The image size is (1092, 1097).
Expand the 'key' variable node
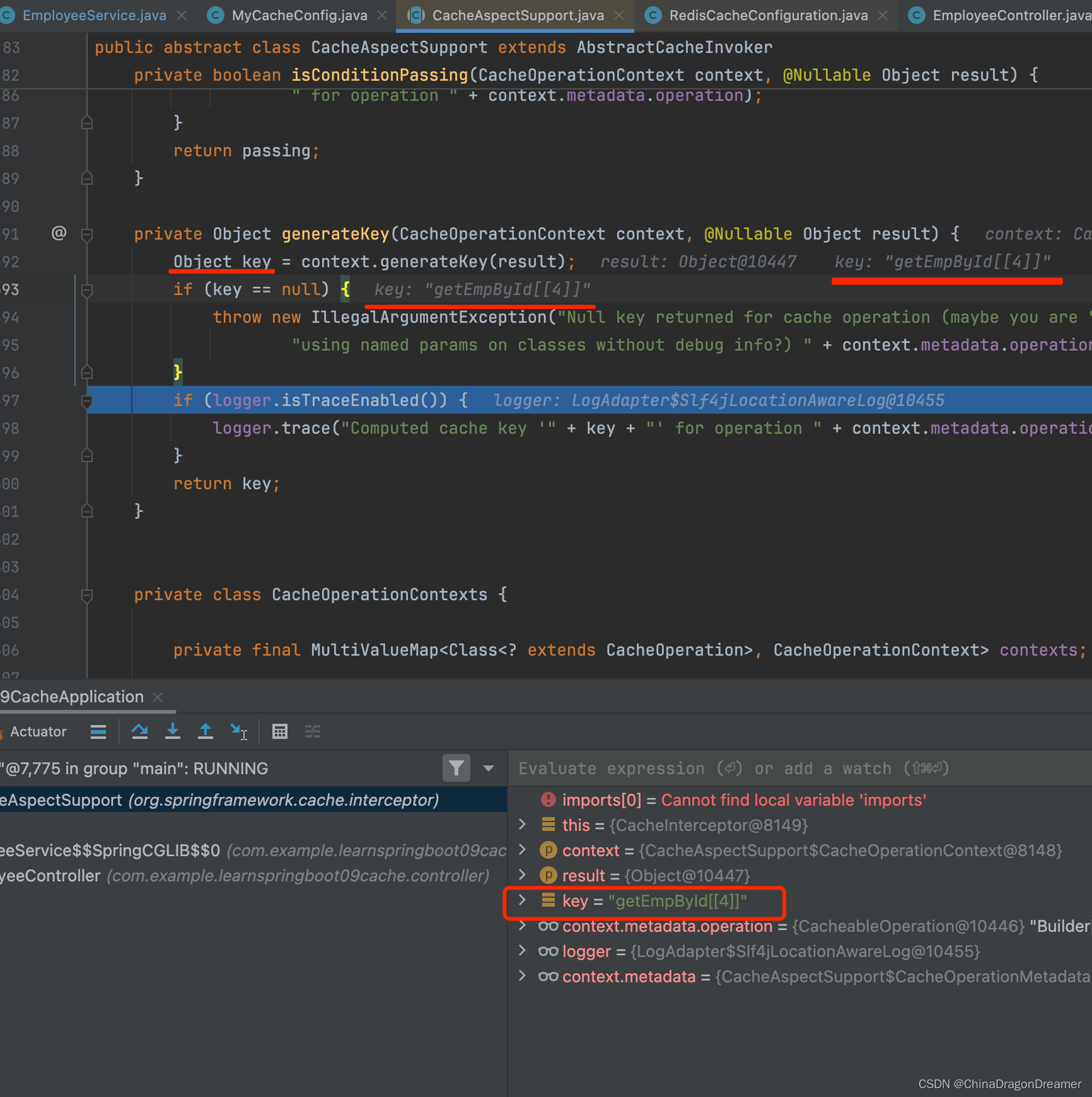point(522,900)
